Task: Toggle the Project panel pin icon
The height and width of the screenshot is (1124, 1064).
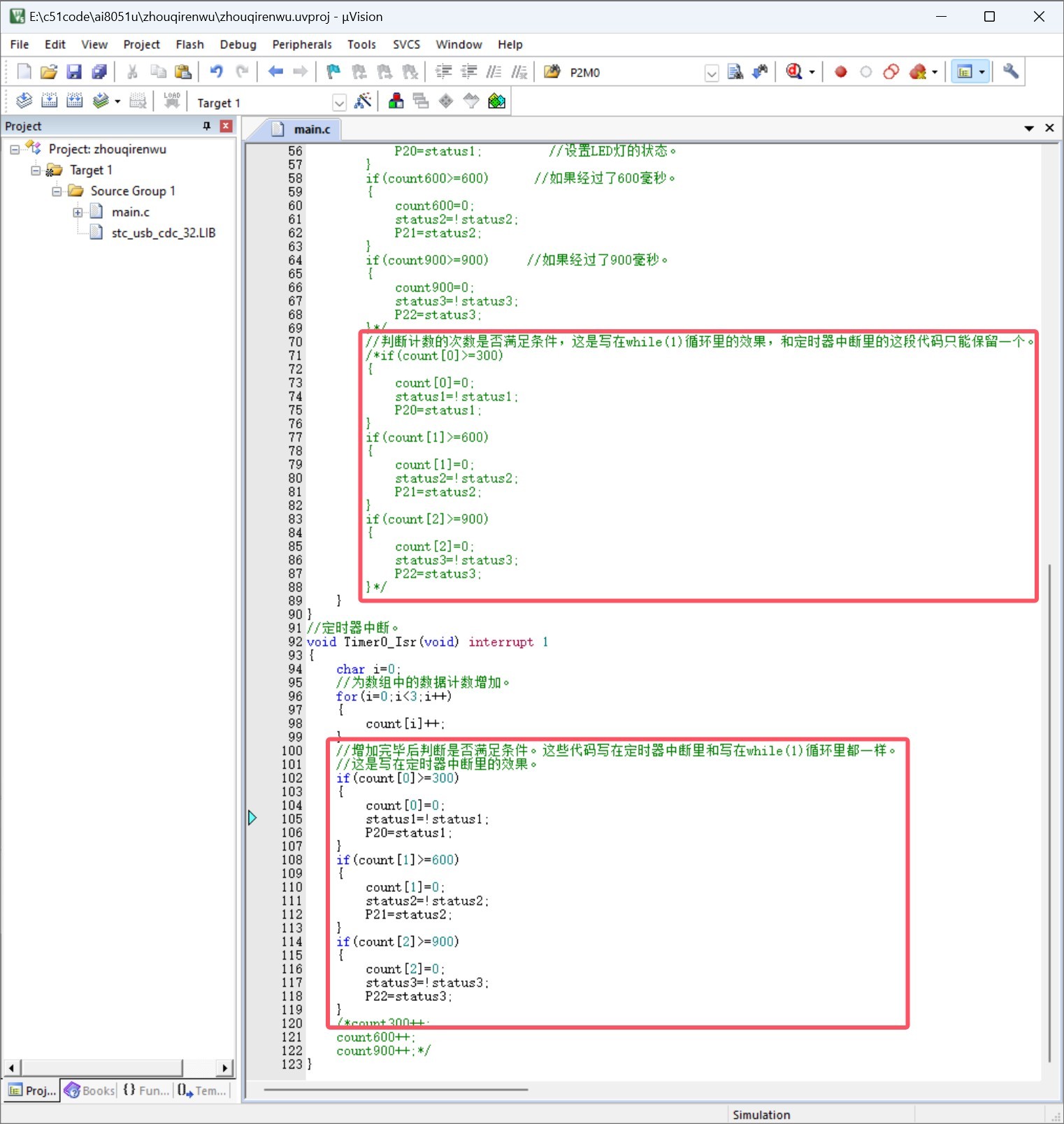Action: [x=206, y=126]
